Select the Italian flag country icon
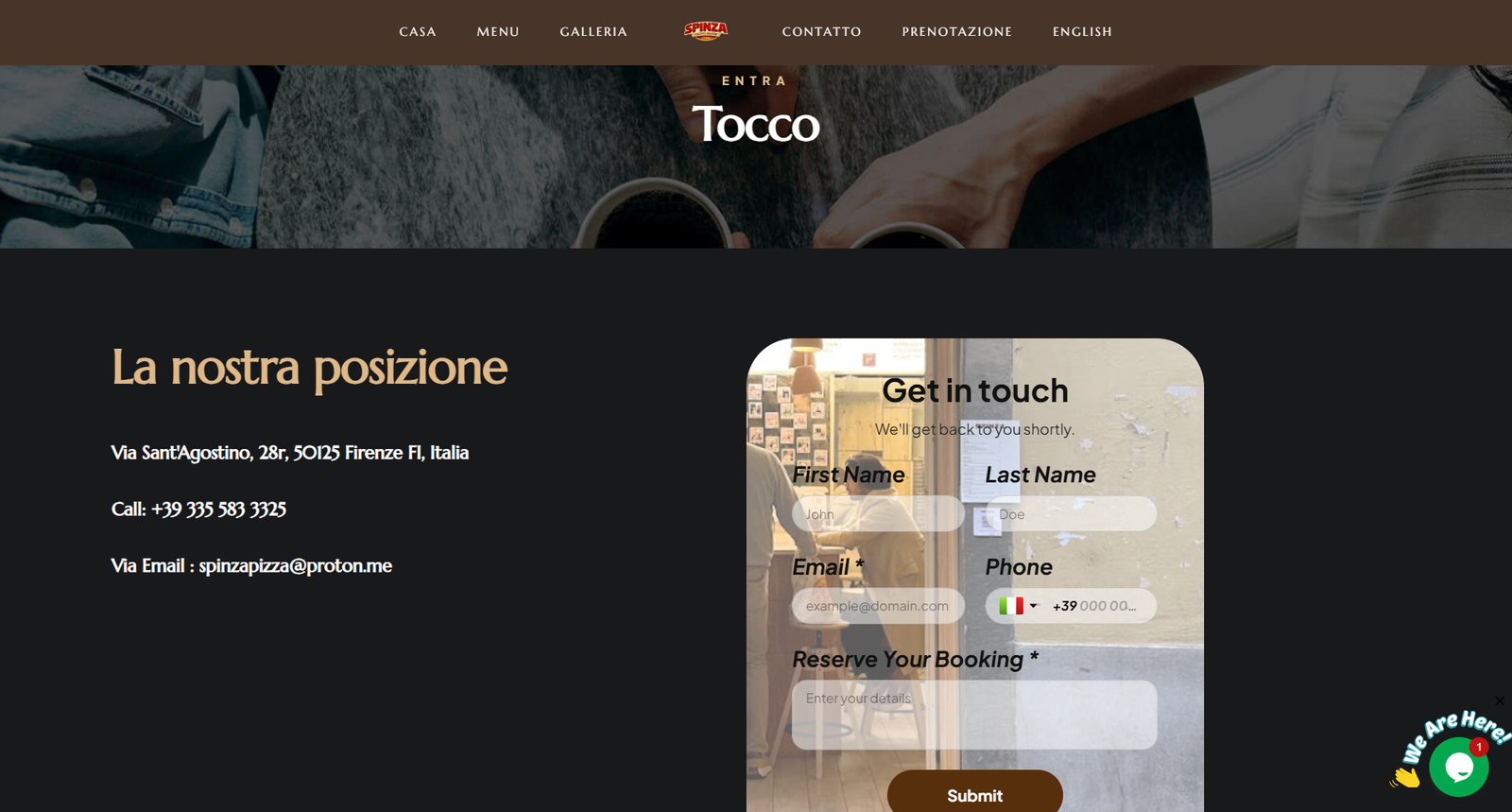 tap(1011, 606)
